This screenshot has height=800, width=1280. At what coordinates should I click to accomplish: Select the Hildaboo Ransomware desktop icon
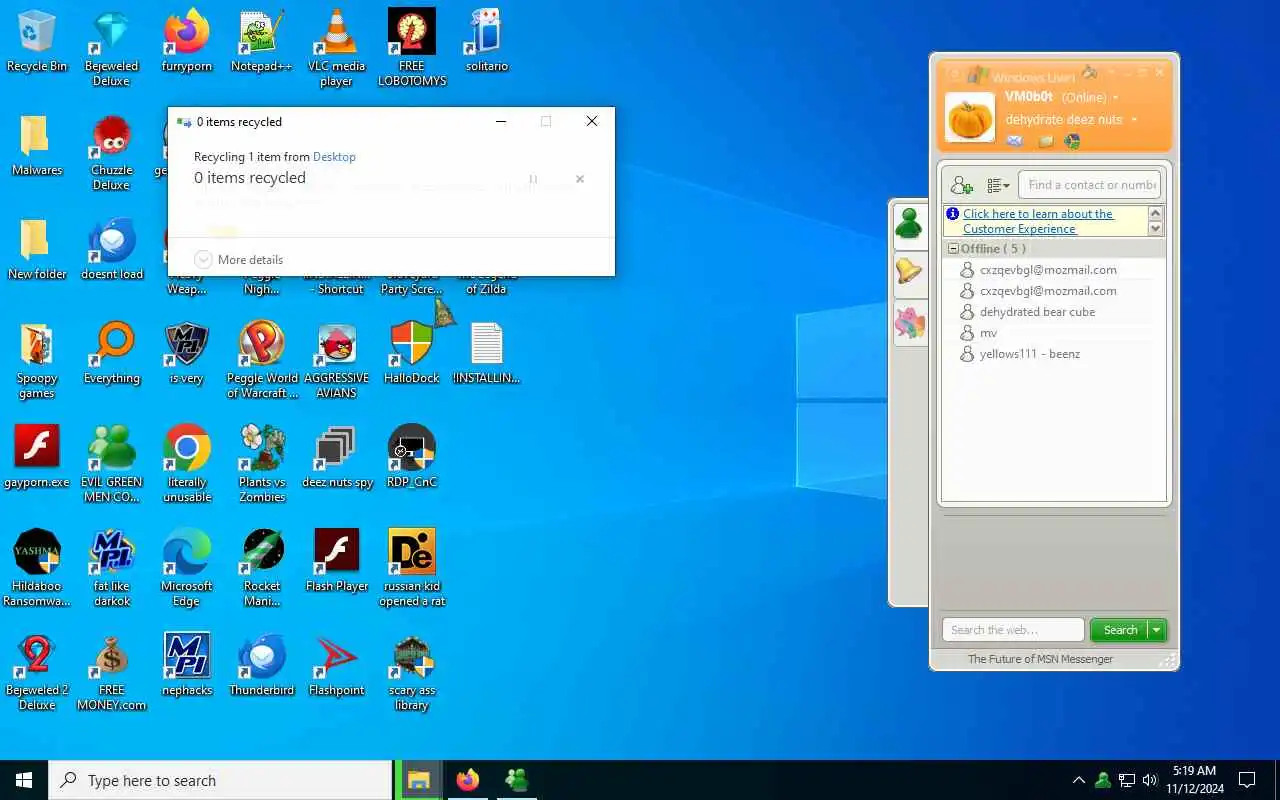click(37, 568)
